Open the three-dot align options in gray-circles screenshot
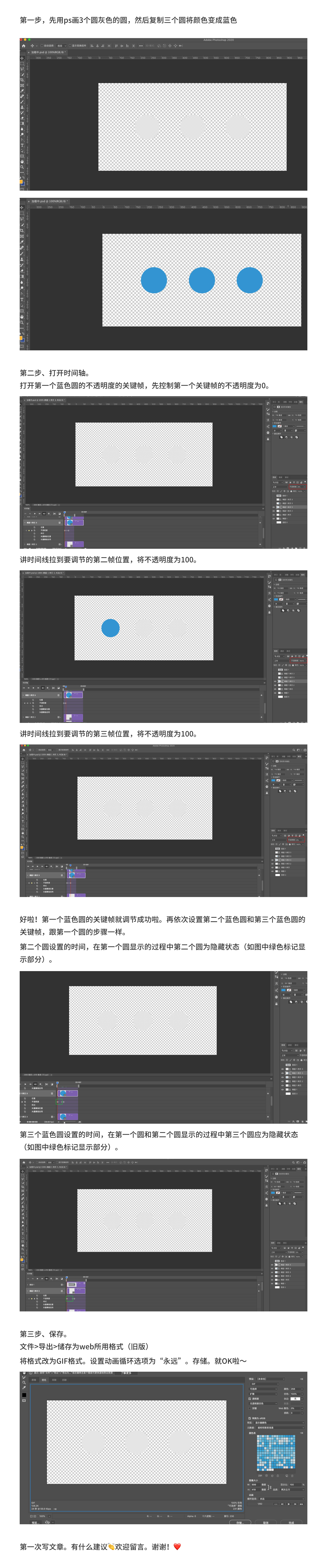This screenshot has width=335, height=1568. click(x=141, y=46)
